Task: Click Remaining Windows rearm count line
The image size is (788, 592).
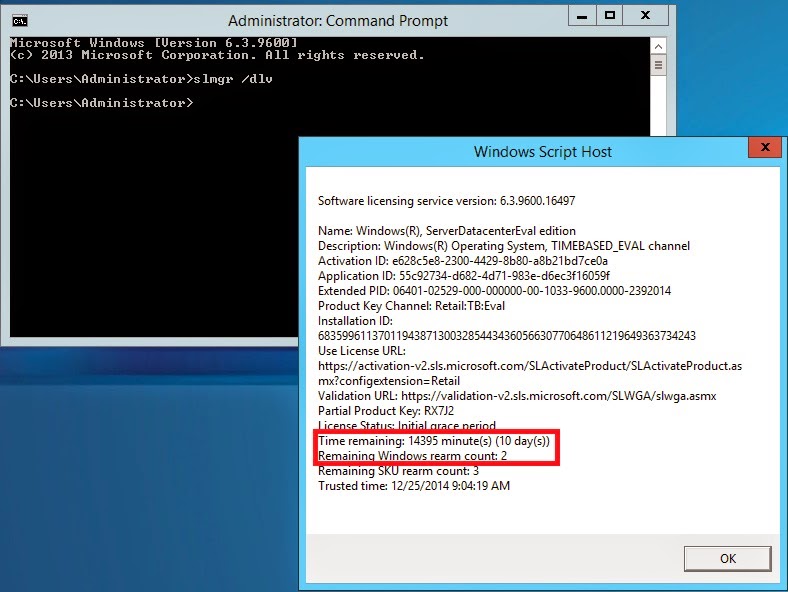Action: [x=413, y=456]
